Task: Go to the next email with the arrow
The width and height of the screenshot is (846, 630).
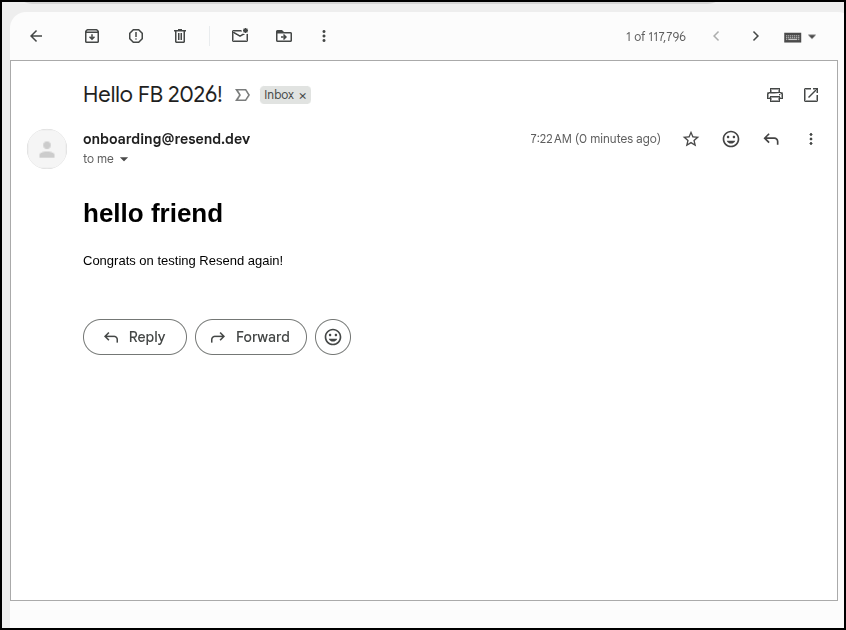Action: (x=756, y=36)
